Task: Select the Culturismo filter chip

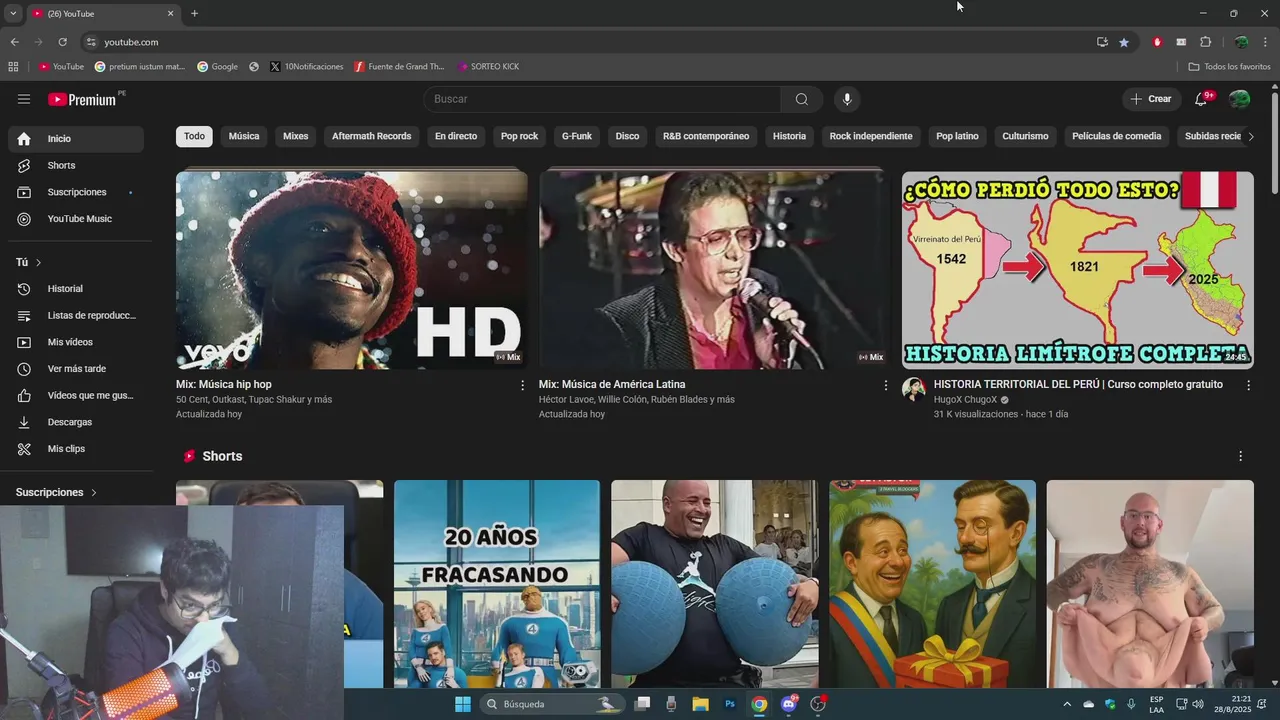Action: click(x=1026, y=136)
